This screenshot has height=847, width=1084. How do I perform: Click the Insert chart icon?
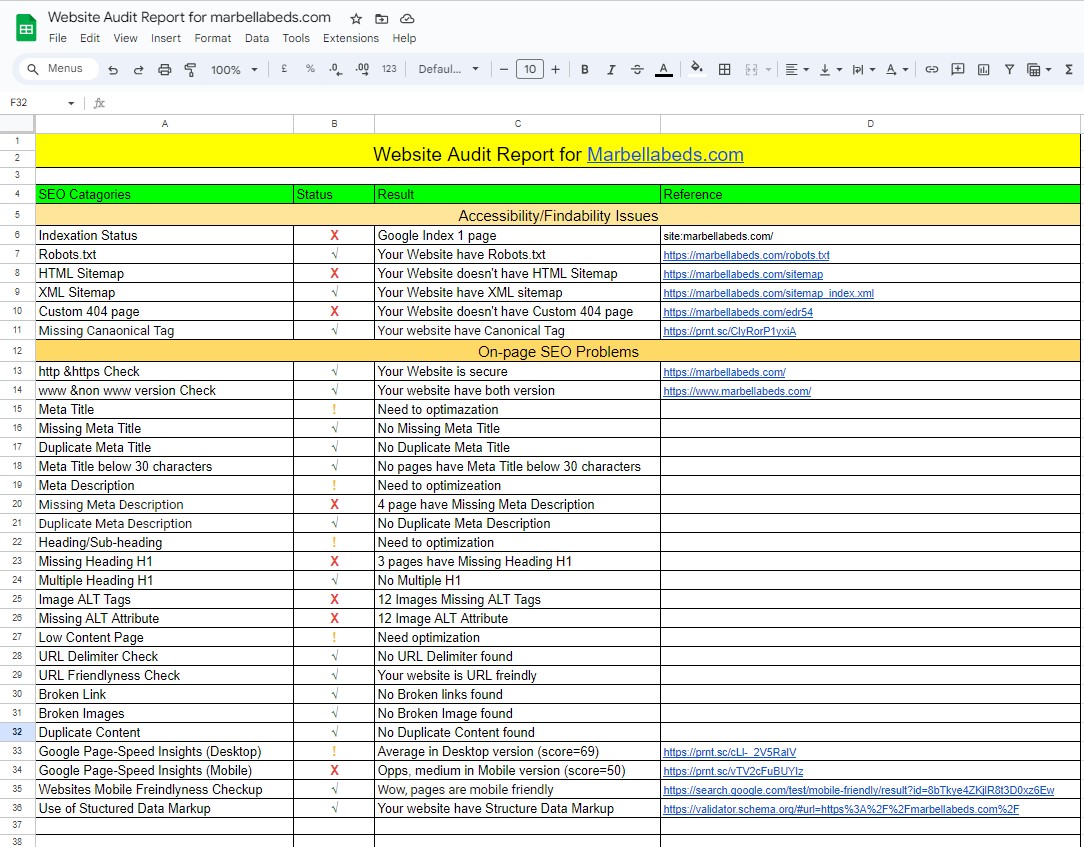(x=984, y=70)
